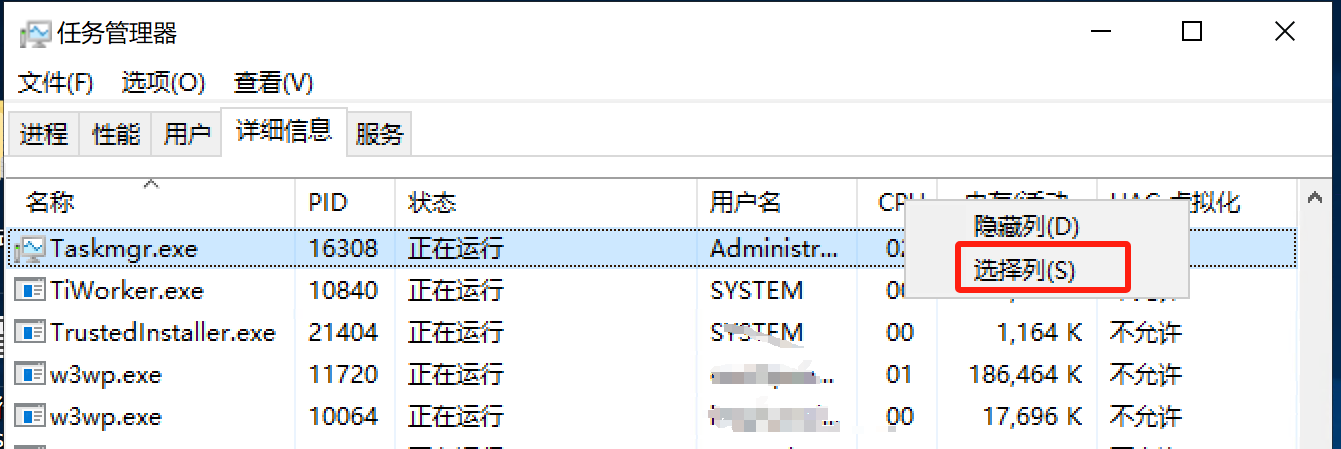Screen dimensions: 1341x449
Task: Click the TrustedInstaller.exe process icon
Action: [32, 332]
